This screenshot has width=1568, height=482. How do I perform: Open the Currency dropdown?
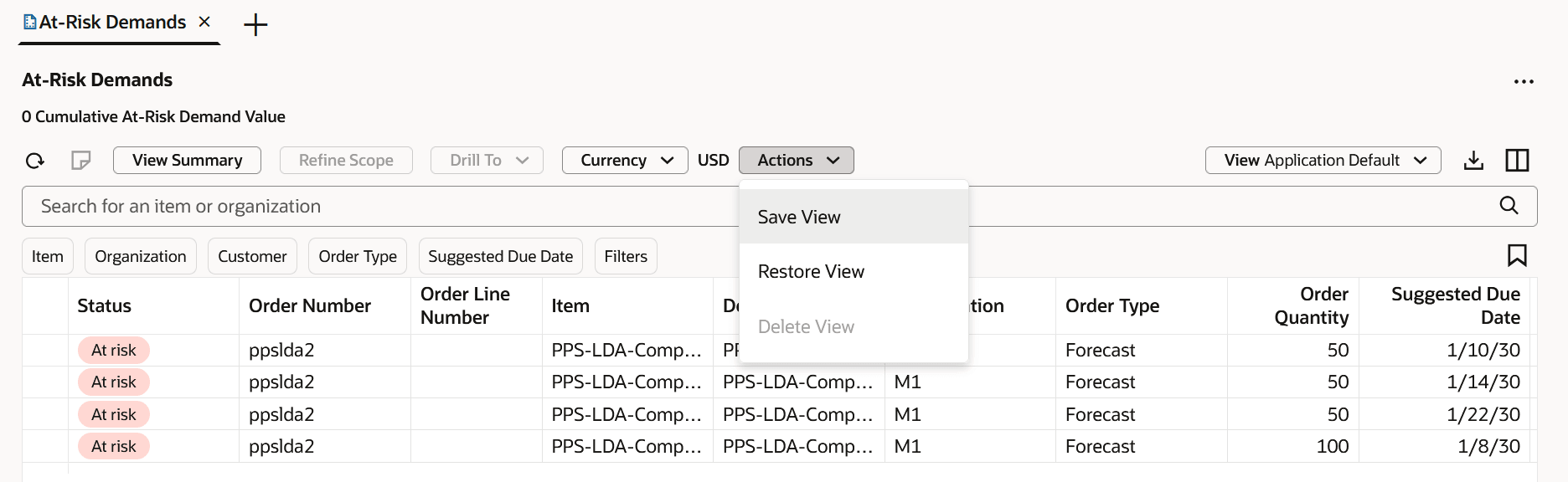click(625, 161)
